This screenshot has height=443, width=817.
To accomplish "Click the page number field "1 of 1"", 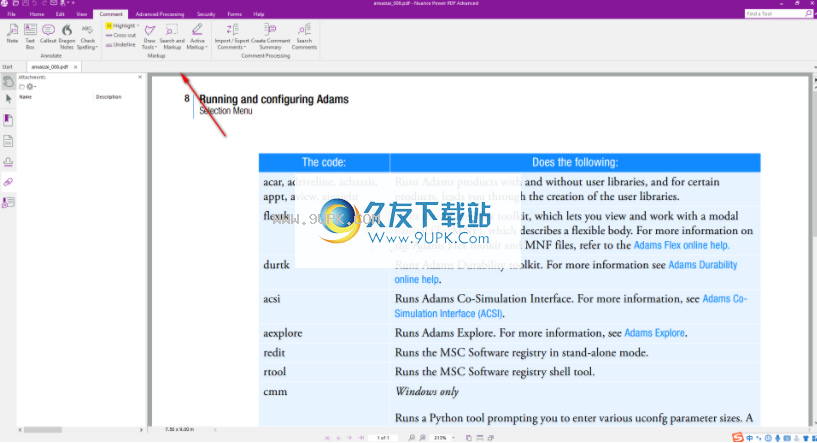I will pyautogui.click(x=383, y=438).
